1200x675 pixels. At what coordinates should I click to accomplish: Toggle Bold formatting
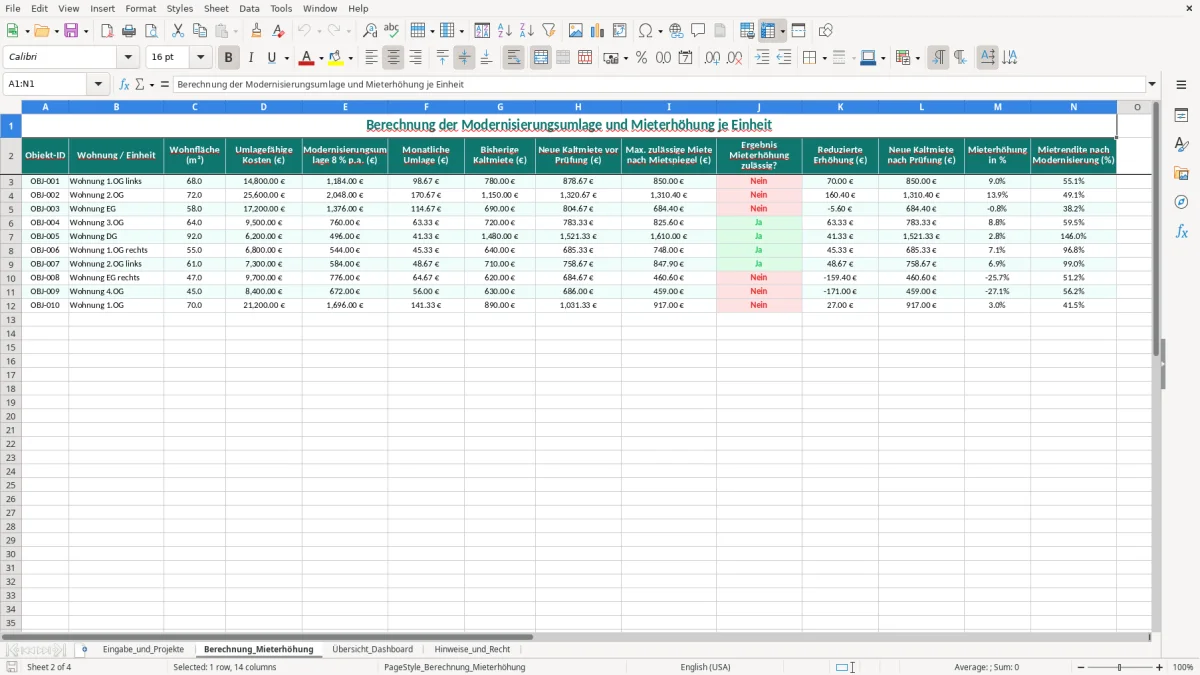pyautogui.click(x=229, y=58)
